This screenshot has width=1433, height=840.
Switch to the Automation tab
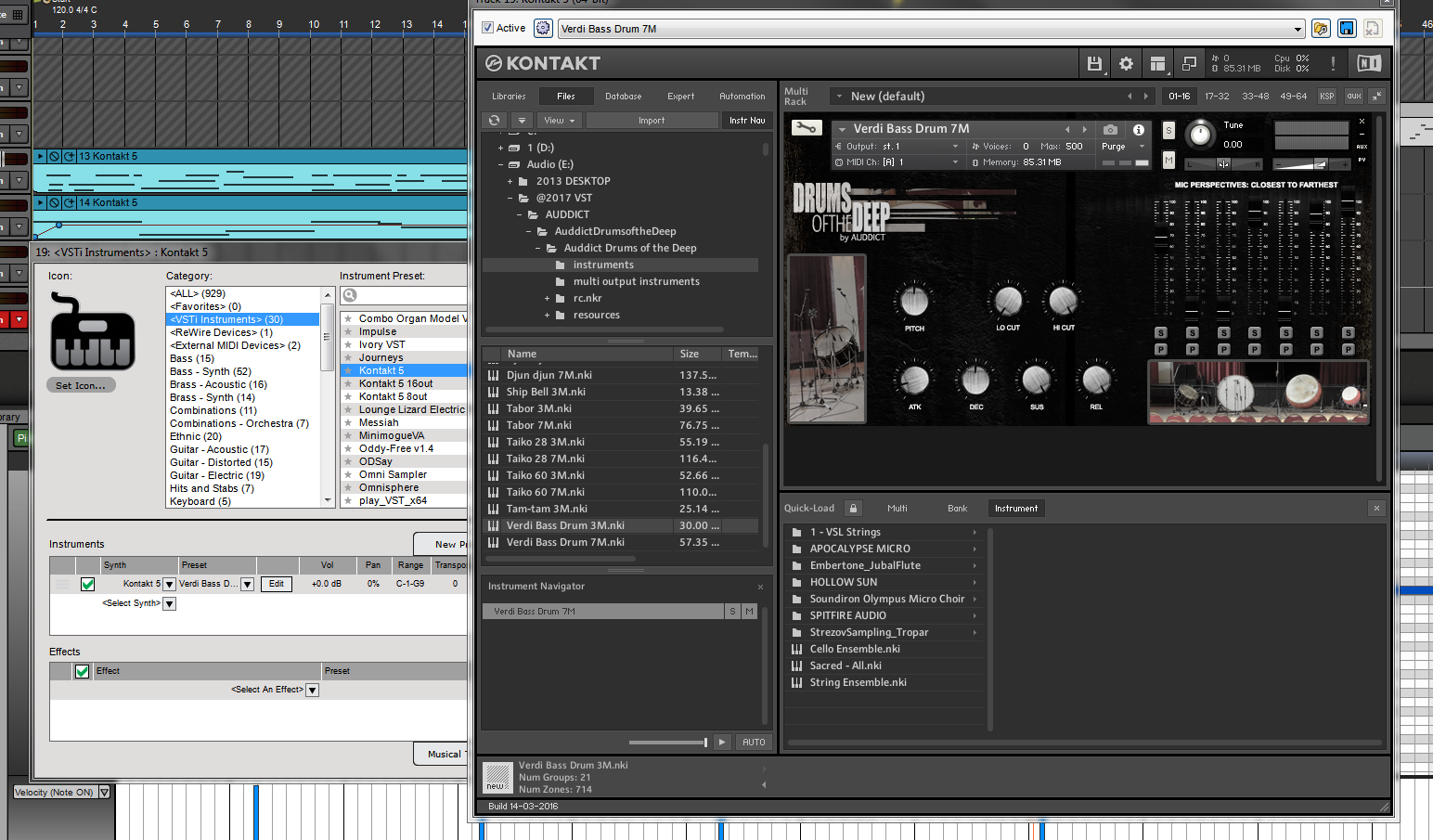pyautogui.click(x=742, y=96)
